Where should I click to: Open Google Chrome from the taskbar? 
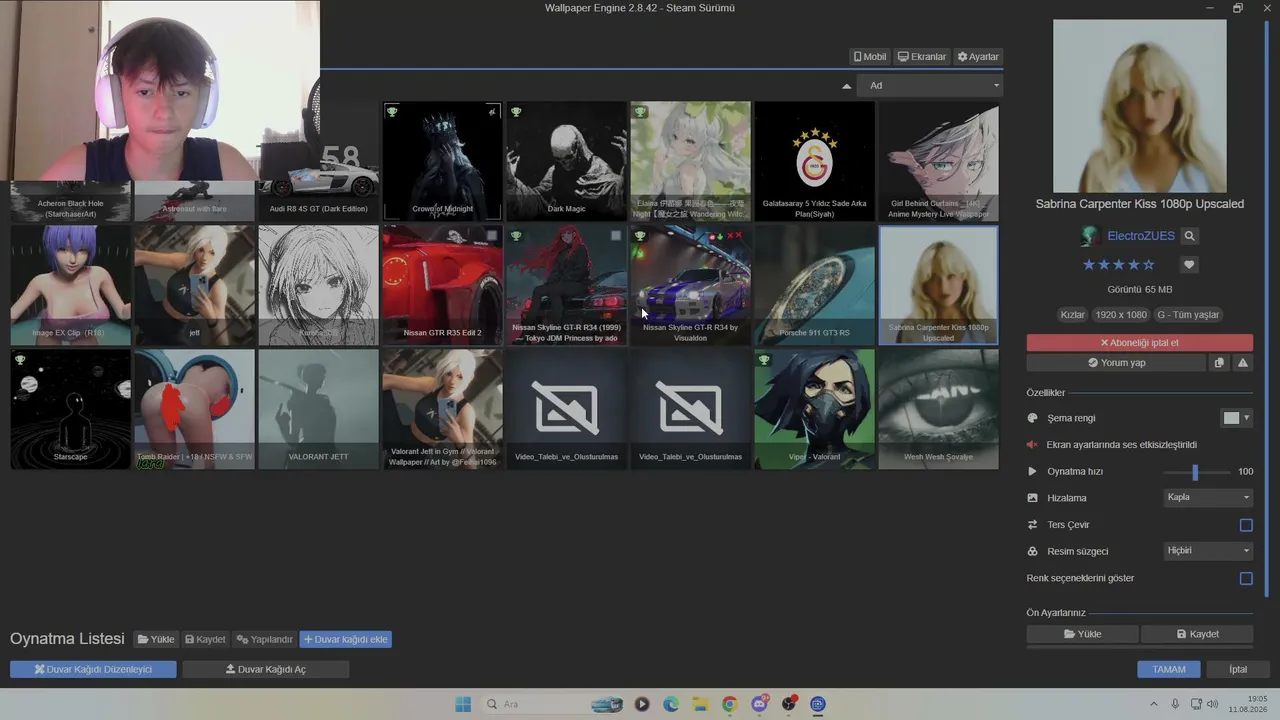(729, 704)
